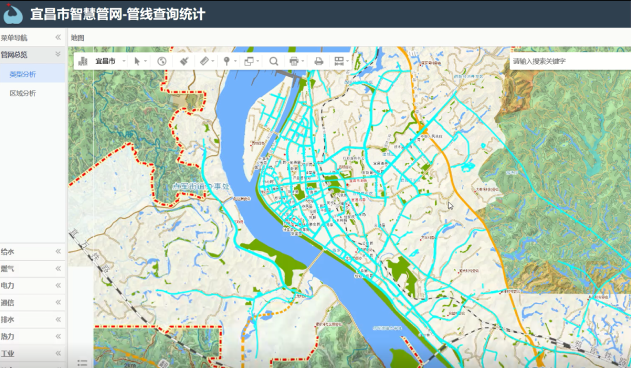Expand the 电力 panel
The image size is (631, 368).
[32, 285]
